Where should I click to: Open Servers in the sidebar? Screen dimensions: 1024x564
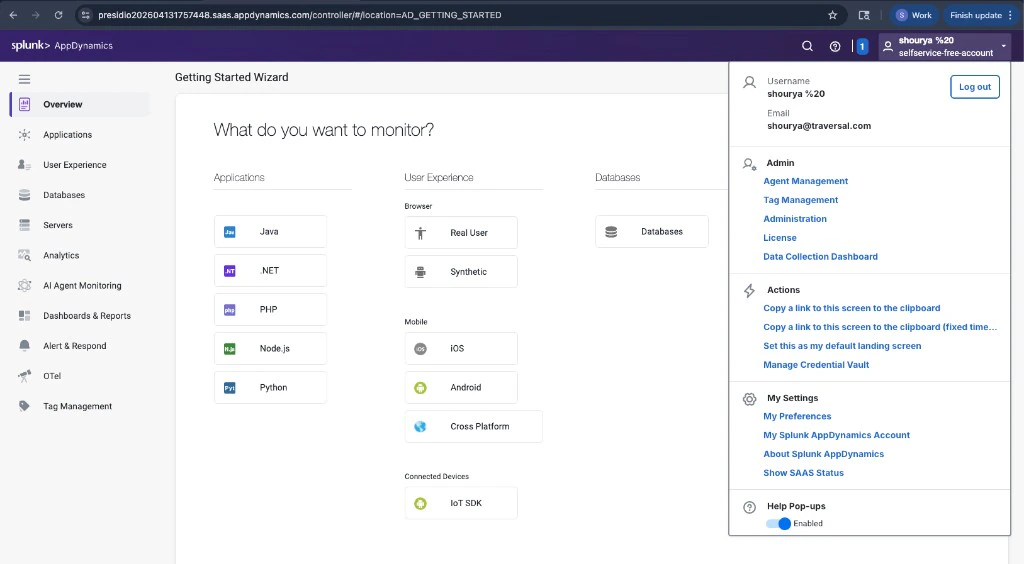point(57,225)
